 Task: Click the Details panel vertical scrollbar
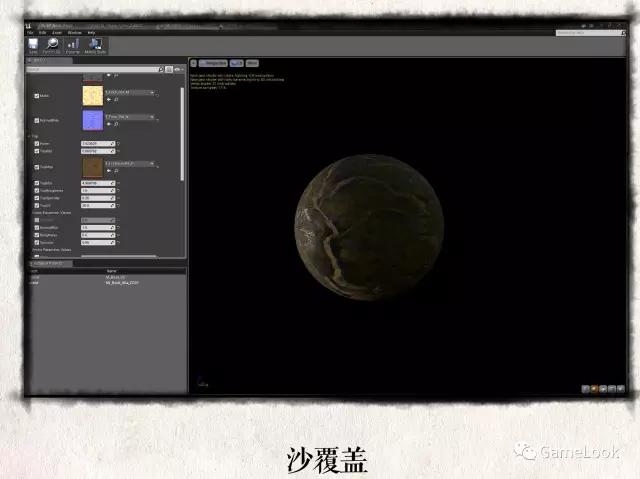[x=182, y=134]
